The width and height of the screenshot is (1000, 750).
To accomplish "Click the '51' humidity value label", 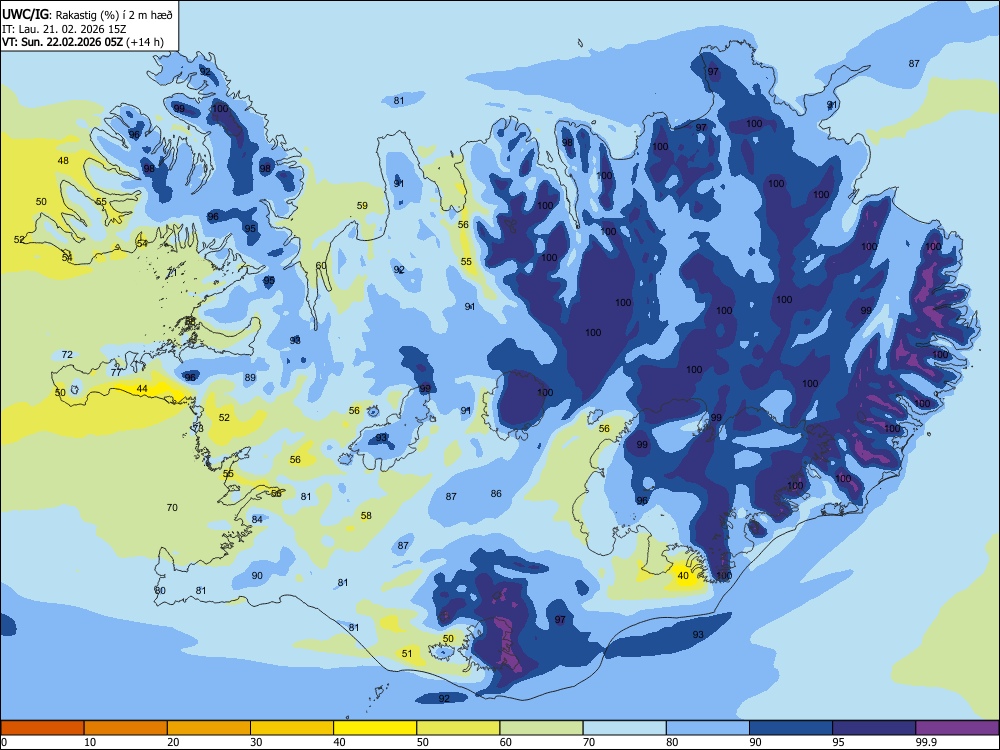I will [x=407, y=653].
